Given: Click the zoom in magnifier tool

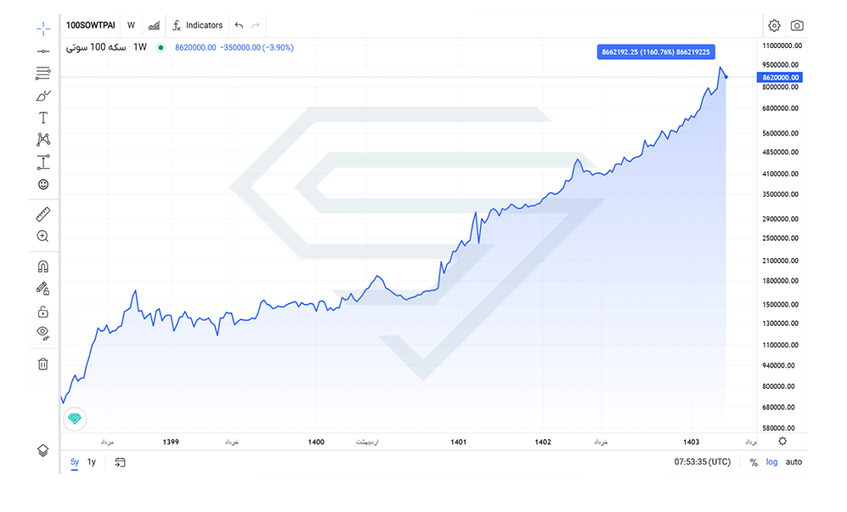Looking at the screenshot, I should point(43,236).
